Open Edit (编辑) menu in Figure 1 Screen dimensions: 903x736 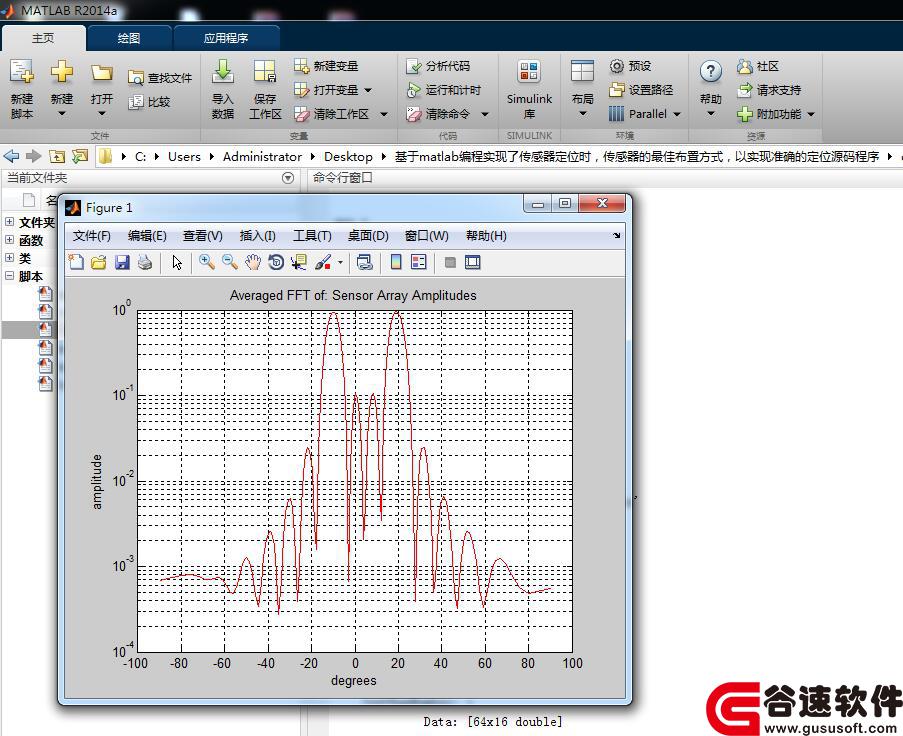147,236
